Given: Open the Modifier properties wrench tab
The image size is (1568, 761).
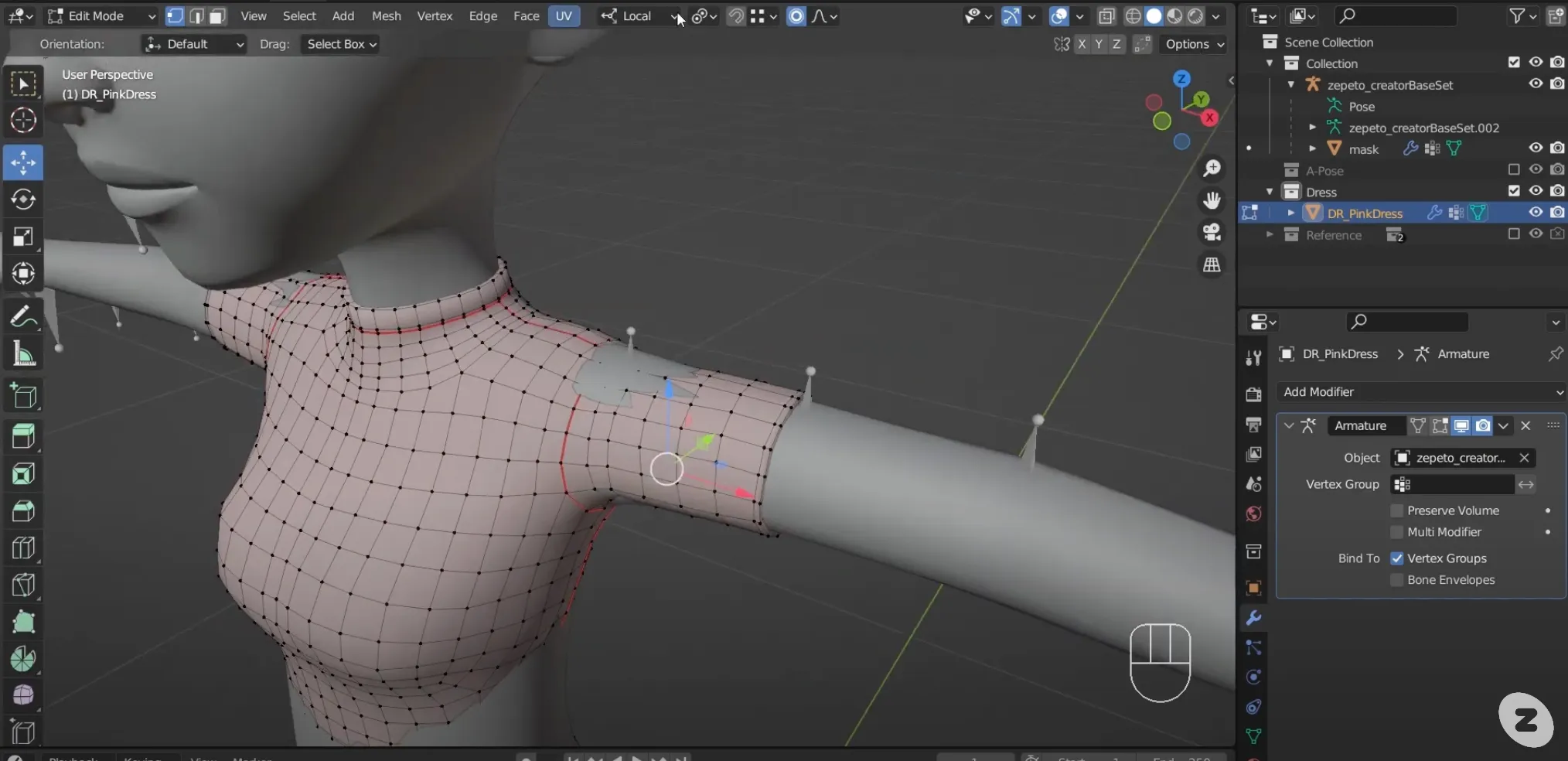Looking at the screenshot, I should point(1253,618).
